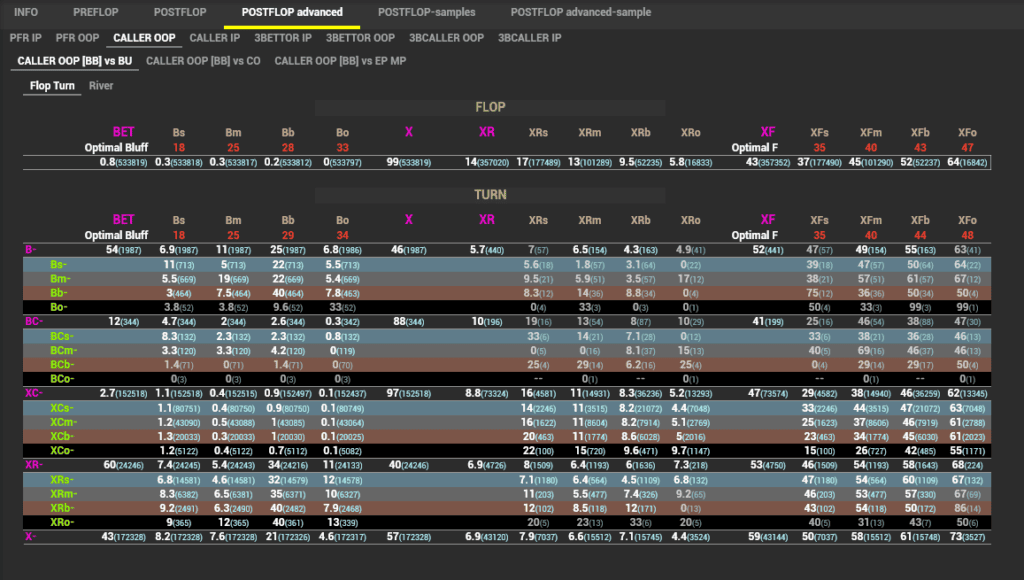The image size is (1024, 580).
Task: Click the Bs- row label
Action: point(59,265)
